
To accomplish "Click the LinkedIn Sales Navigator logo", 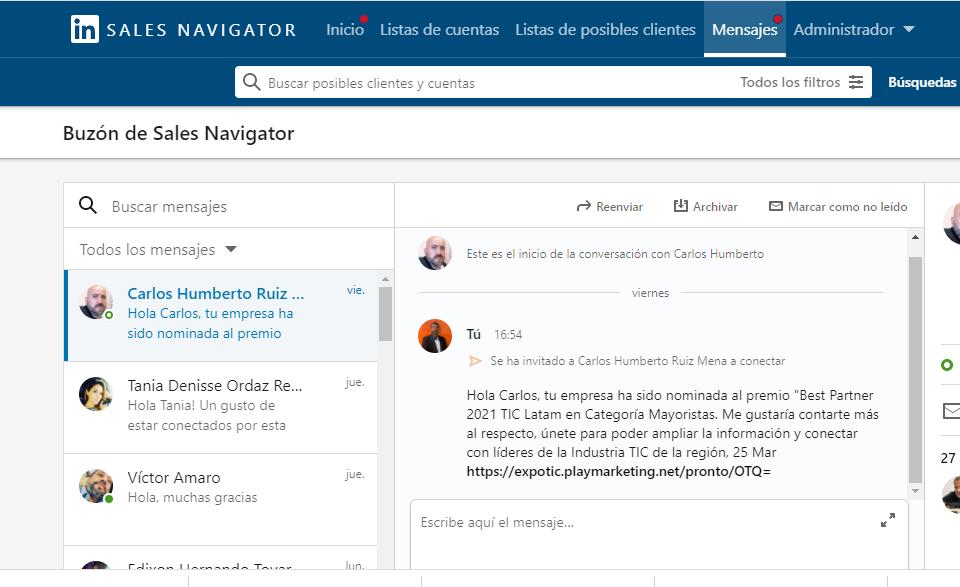I will 183,29.
